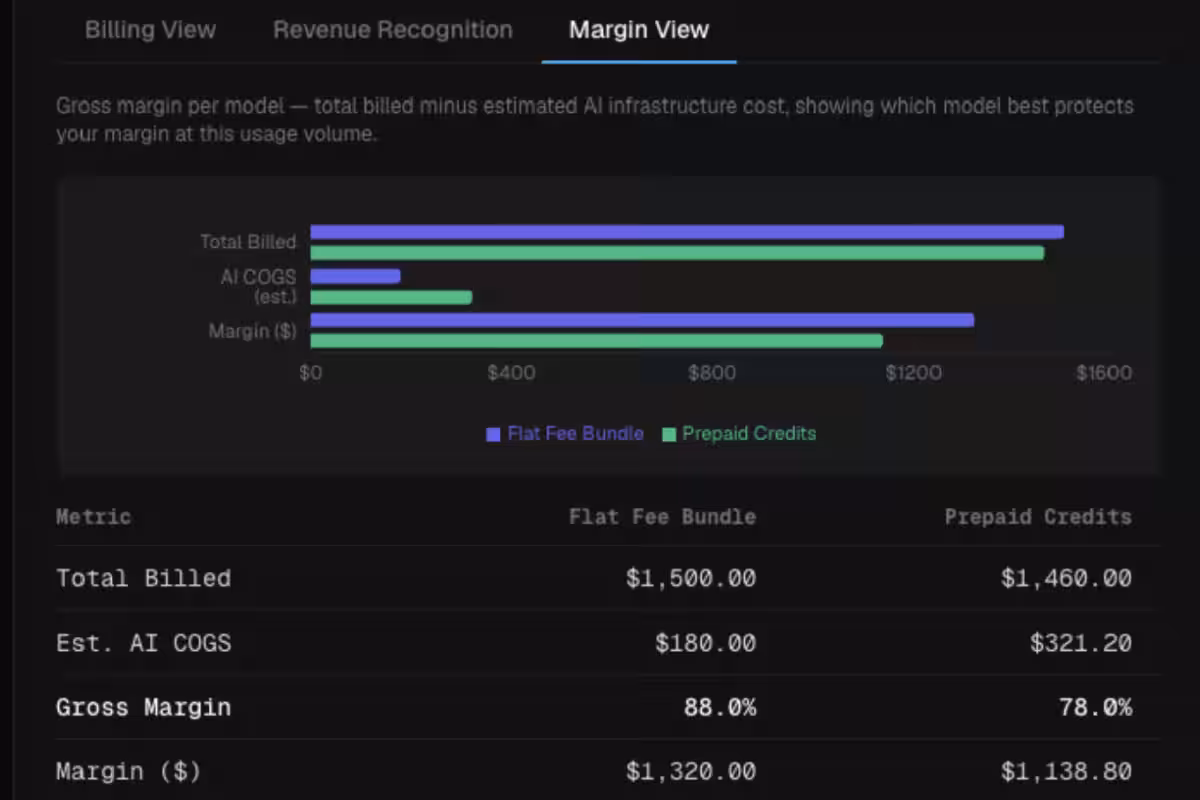Open the Revenue Recognition tab
Image resolution: width=1200 pixels, height=800 pixels.
[x=393, y=30]
